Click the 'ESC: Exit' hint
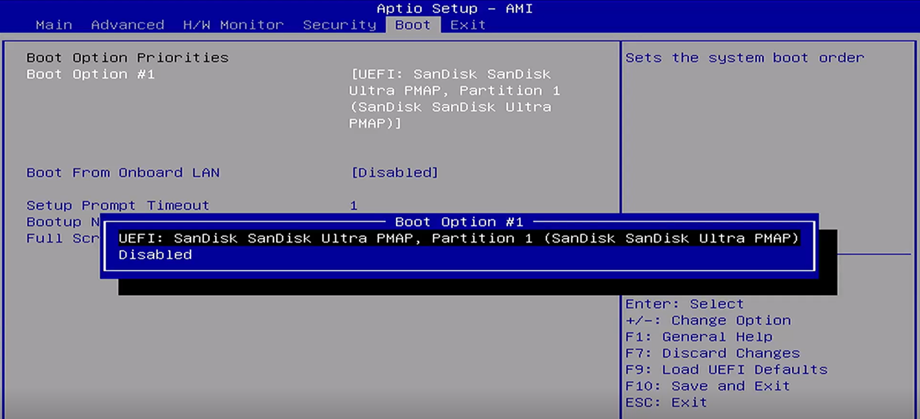 coord(666,403)
